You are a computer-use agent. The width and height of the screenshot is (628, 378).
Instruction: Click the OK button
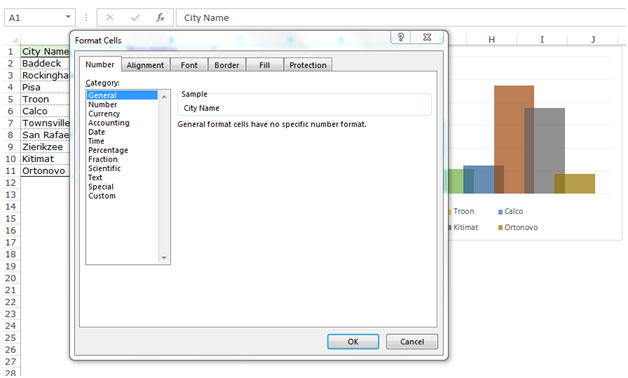(353, 342)
